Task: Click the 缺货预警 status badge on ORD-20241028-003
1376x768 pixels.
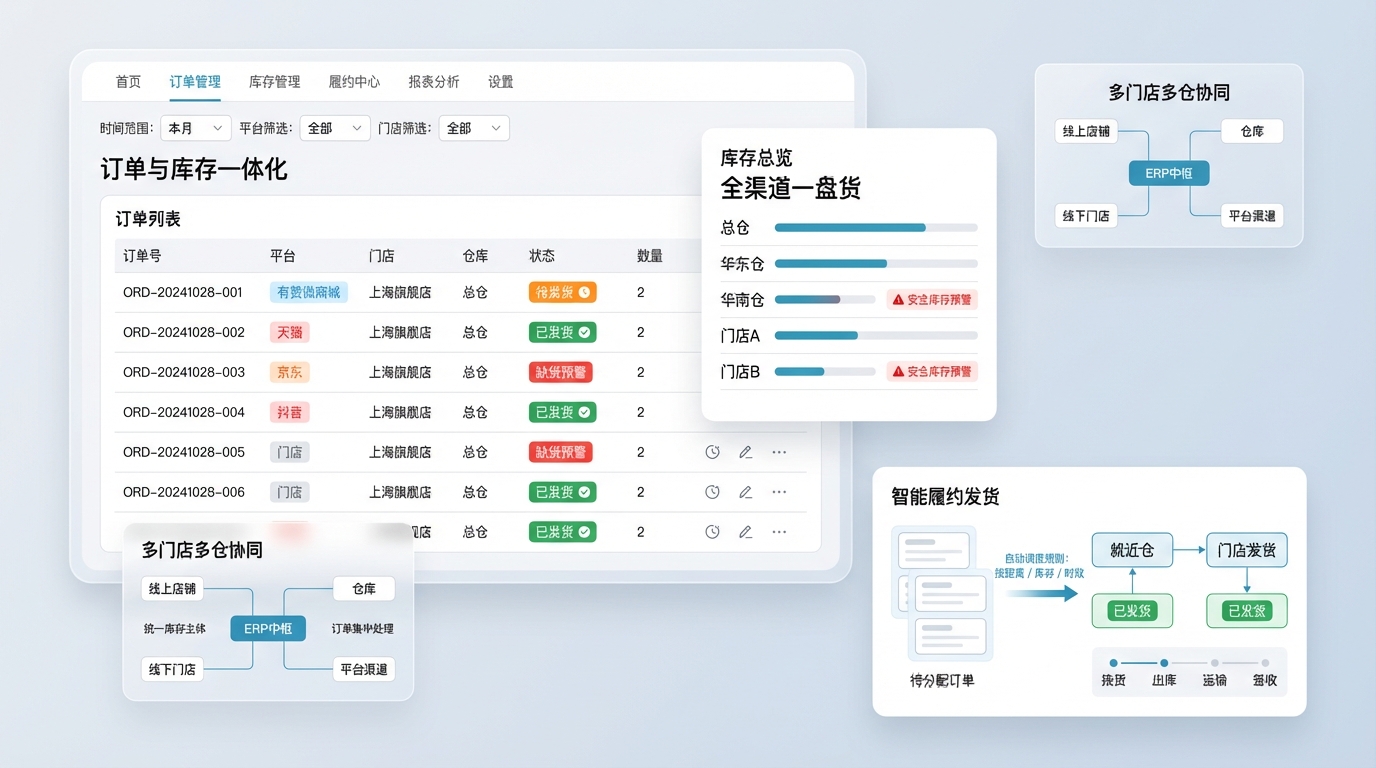Action: coord(562,372)
